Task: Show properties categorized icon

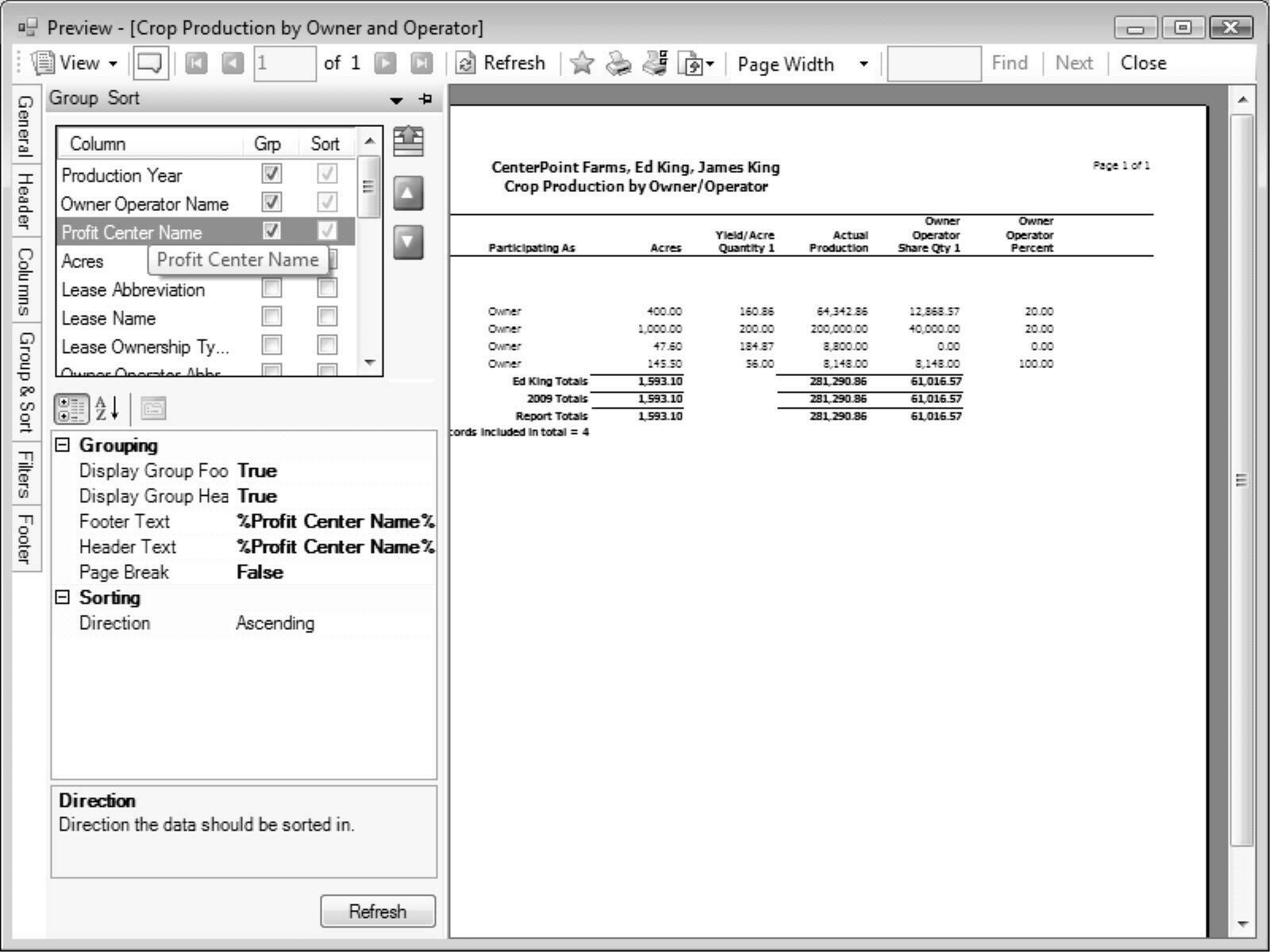Action: click(x=71, y=409)
